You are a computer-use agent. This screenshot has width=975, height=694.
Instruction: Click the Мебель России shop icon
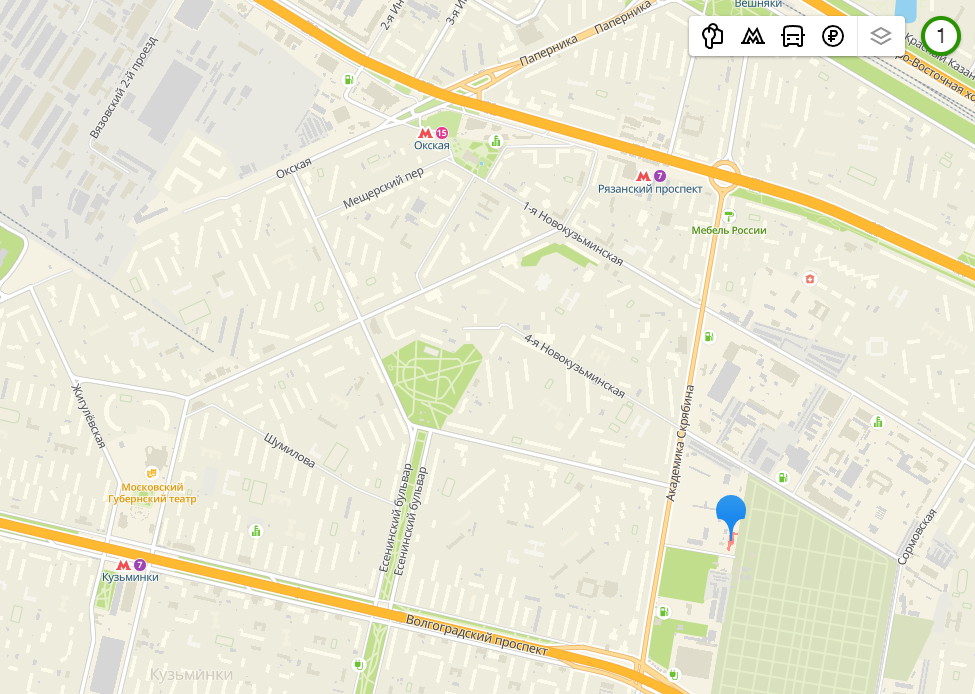[x=729, y=216]
